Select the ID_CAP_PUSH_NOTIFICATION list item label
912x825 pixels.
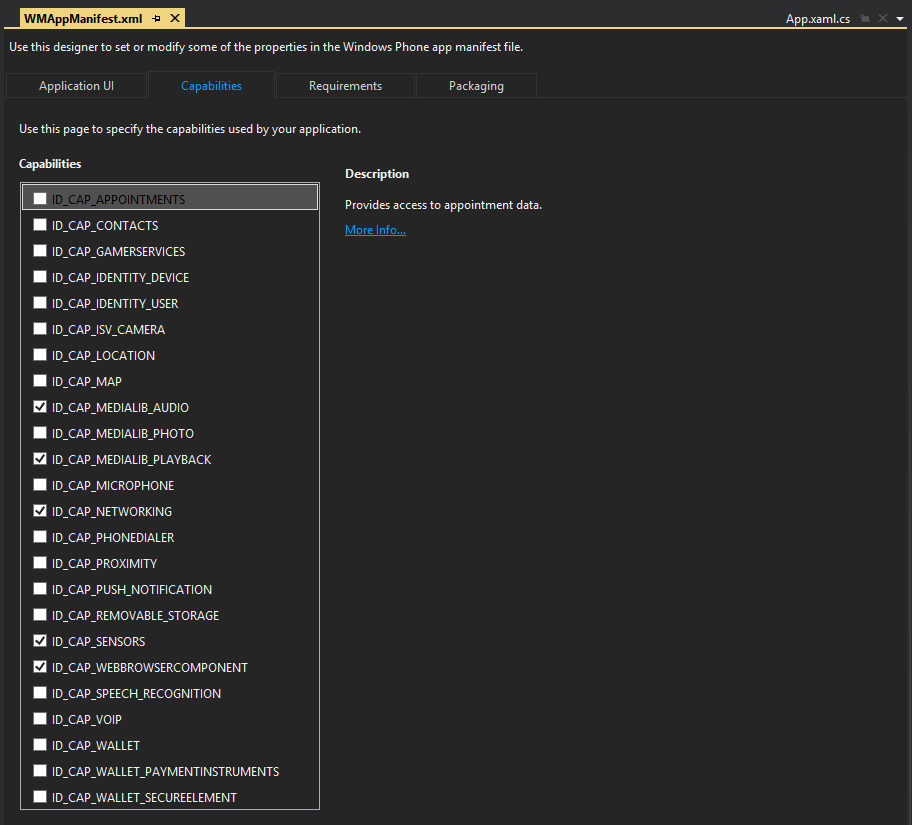pyautogui.click(x=132, y=590)
